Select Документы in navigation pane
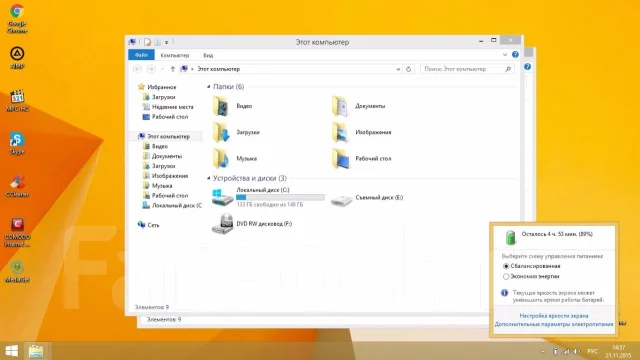The image size is (640, 360). coord(162,156)
